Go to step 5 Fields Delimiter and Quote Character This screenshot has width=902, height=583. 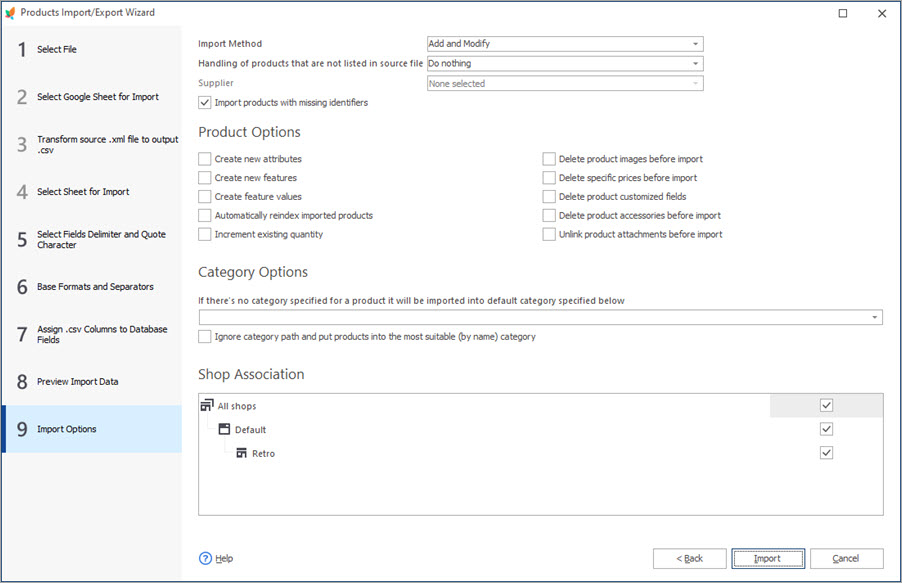click(92, 239)
